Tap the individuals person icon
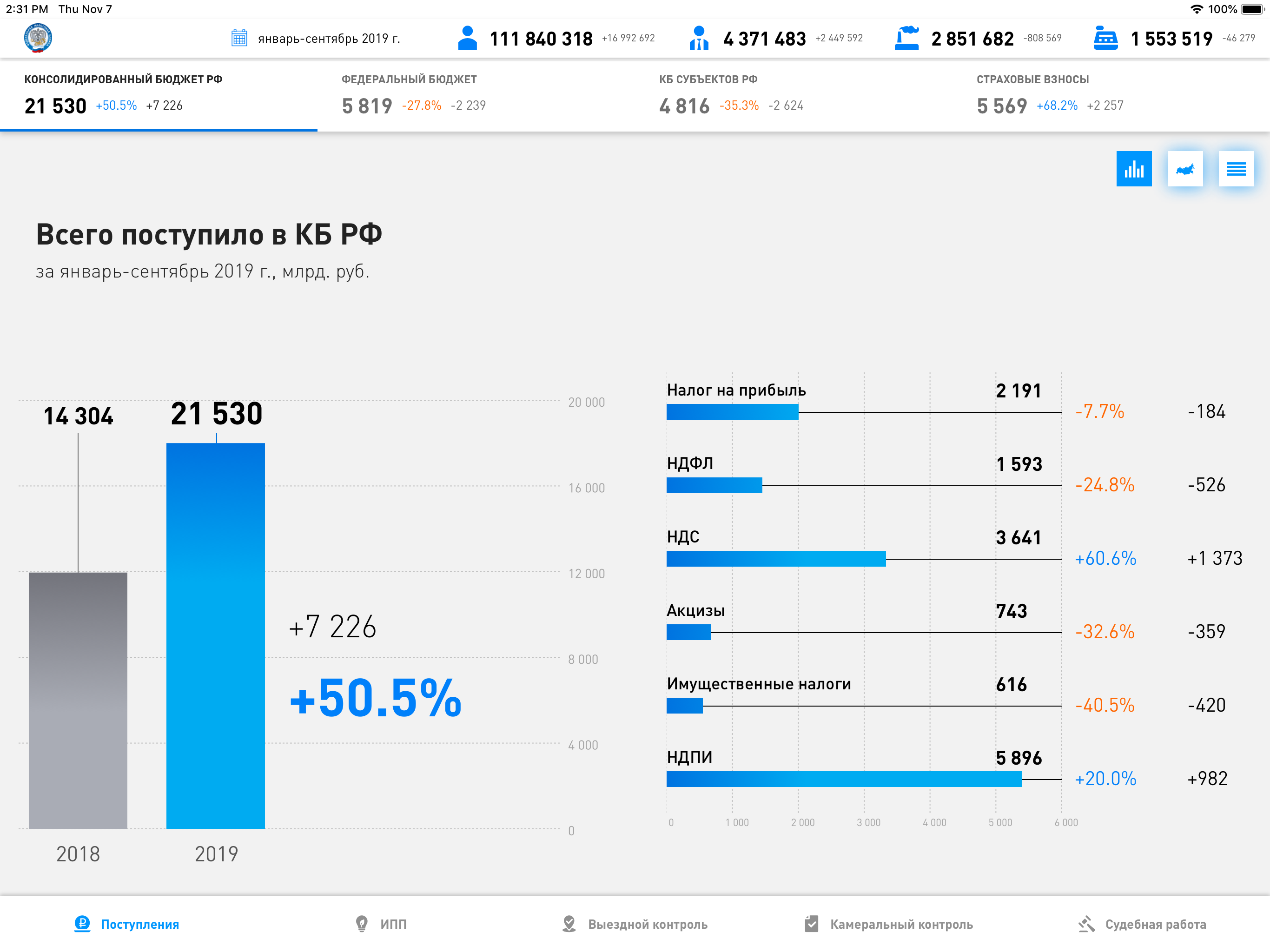 tap(467, 38)
